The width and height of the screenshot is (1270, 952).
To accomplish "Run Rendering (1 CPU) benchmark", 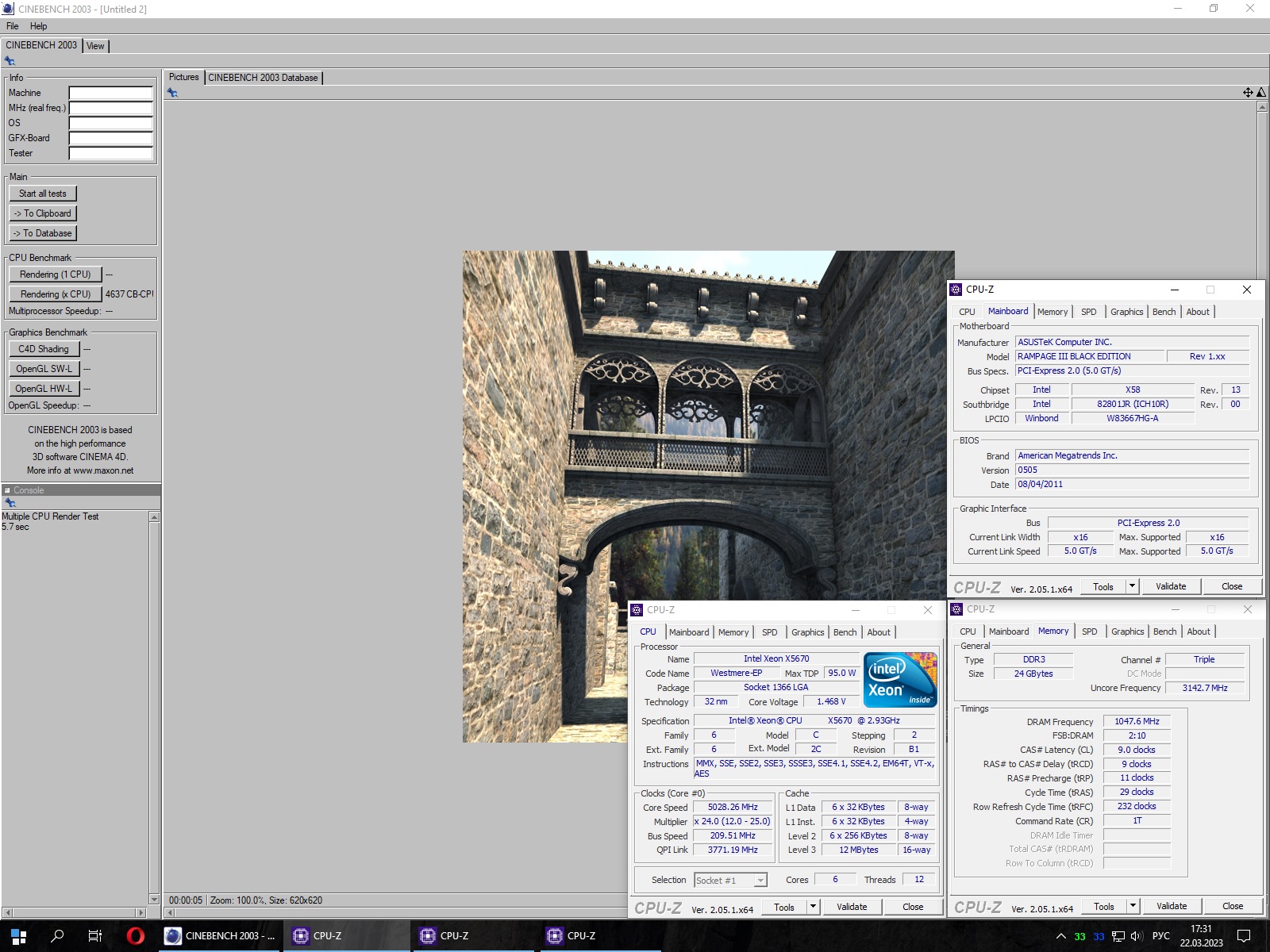I will 56,274.
